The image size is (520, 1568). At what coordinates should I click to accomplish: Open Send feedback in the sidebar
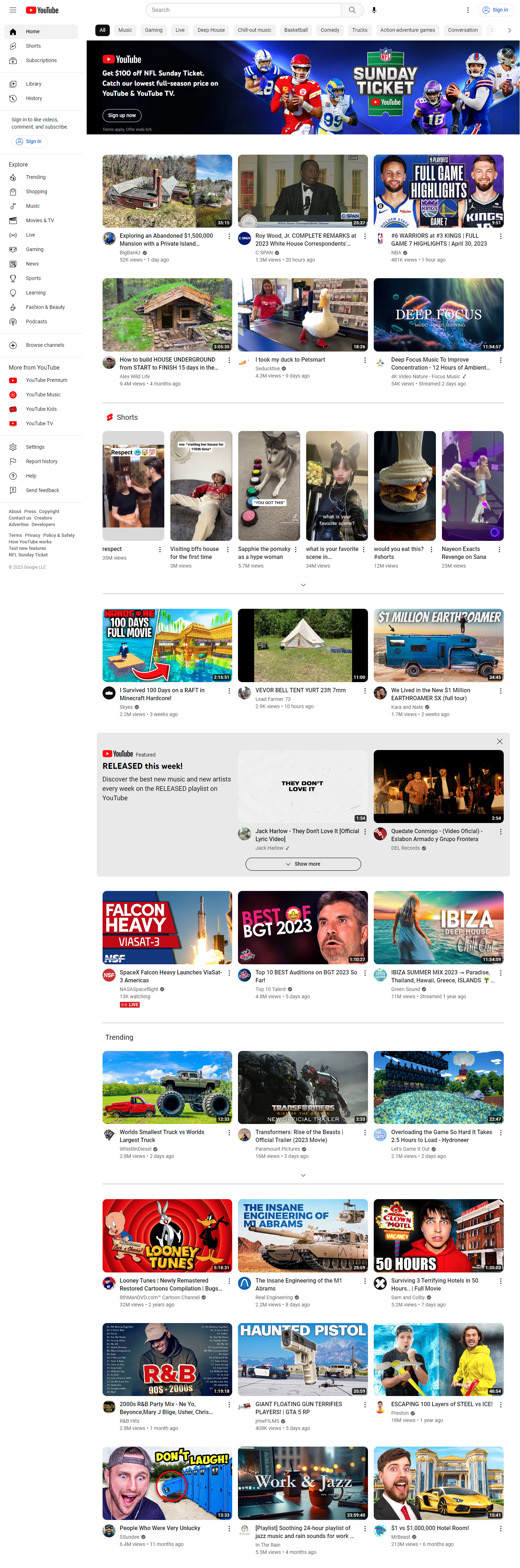click(41, 490)
